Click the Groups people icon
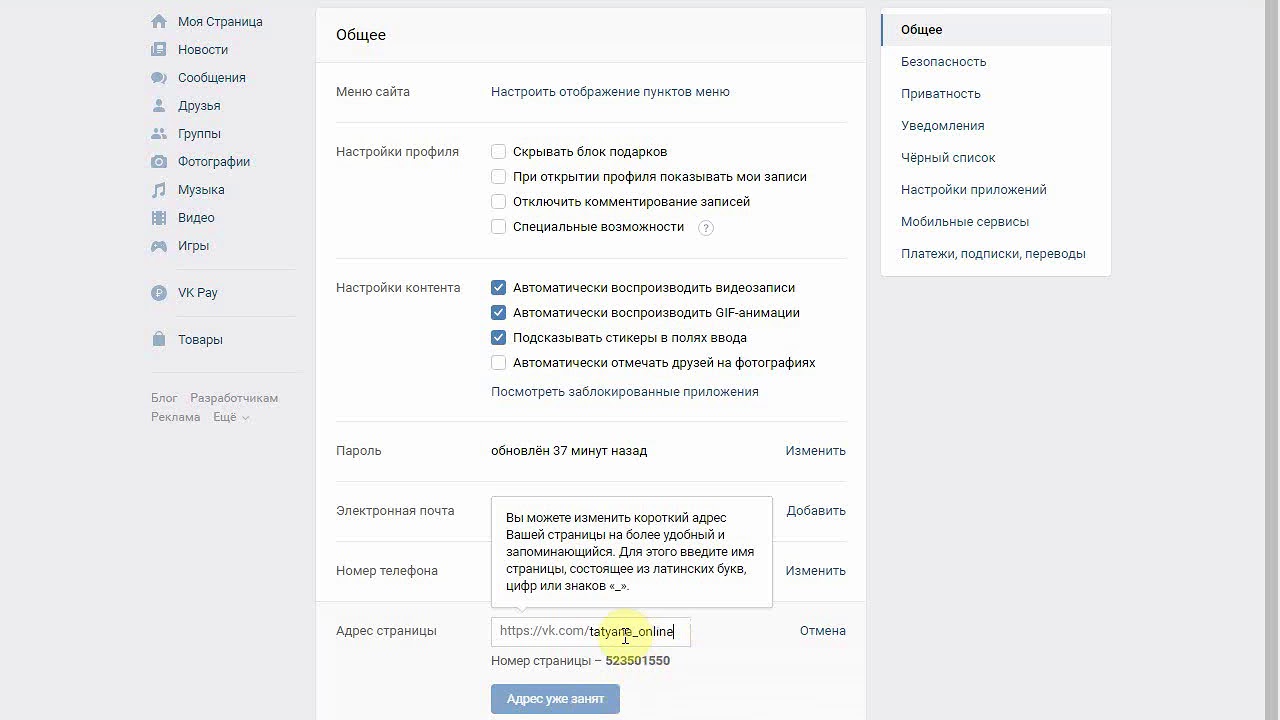Viewport: 1280px width, 720px height. [x=159, y=133]
